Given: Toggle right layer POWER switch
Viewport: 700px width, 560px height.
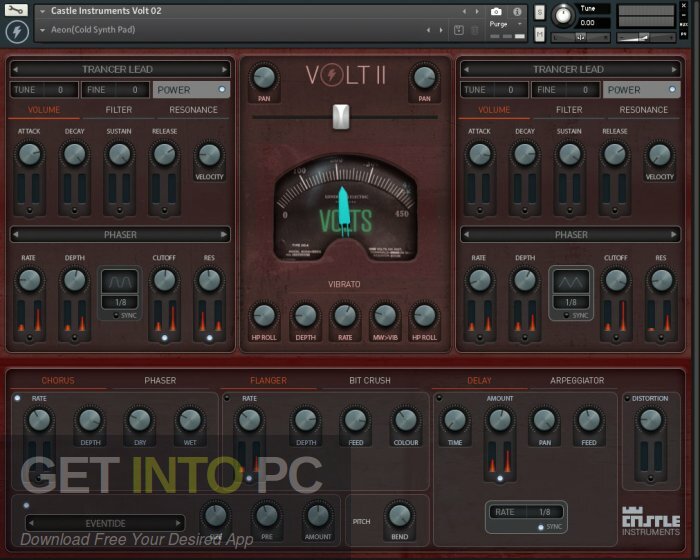Looking at the screenshot, I should [642, 90].
